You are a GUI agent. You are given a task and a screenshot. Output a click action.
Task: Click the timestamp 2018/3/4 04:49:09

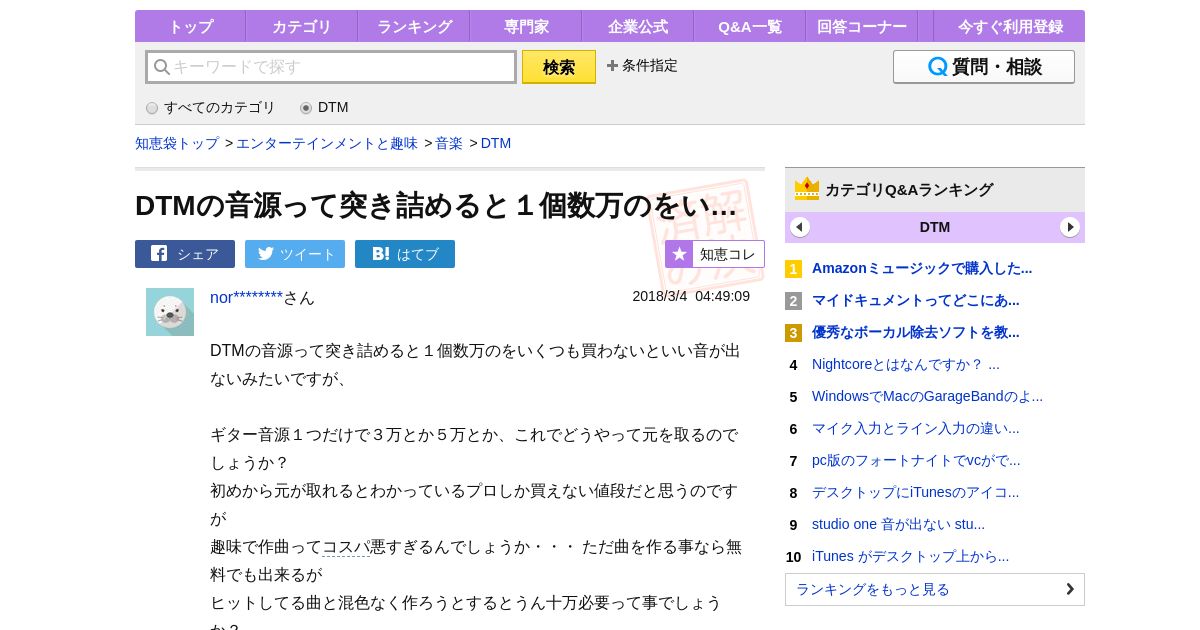point(691,296)
